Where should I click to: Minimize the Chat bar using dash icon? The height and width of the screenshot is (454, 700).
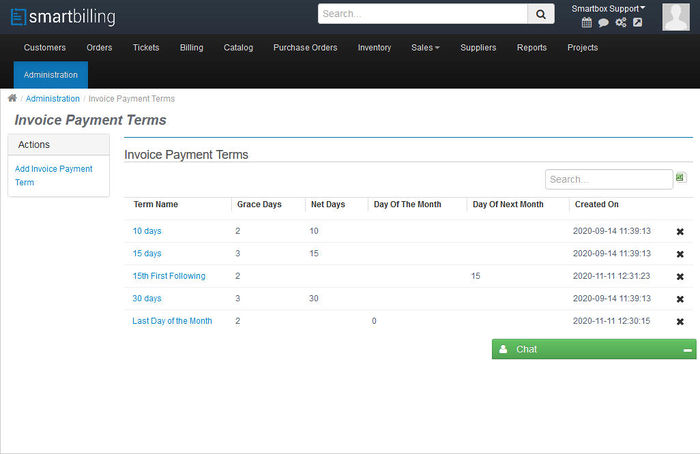coord(688,350)
